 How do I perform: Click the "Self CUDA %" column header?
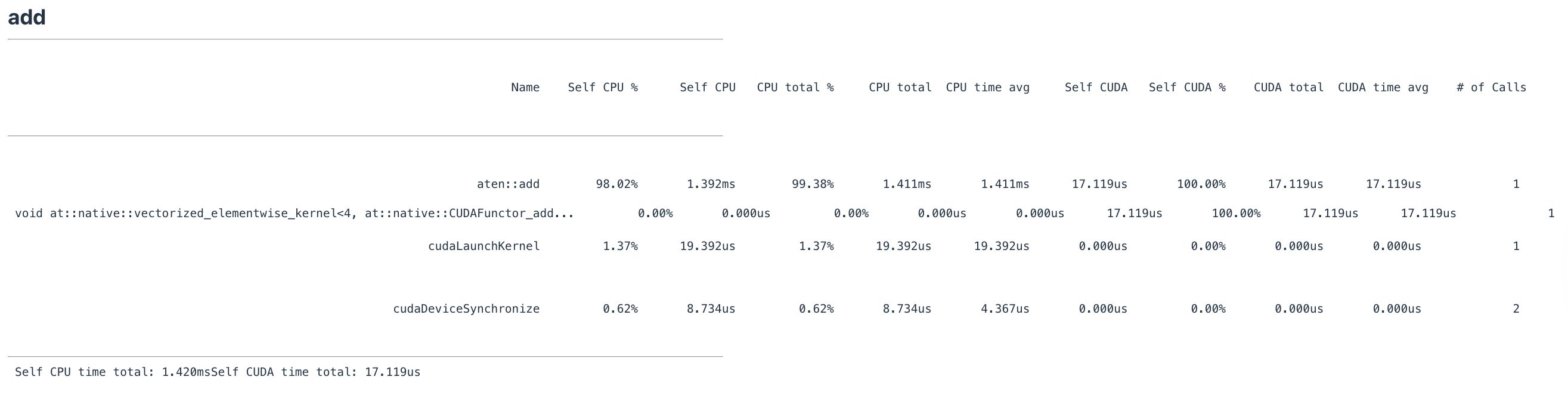(1186, 88)
